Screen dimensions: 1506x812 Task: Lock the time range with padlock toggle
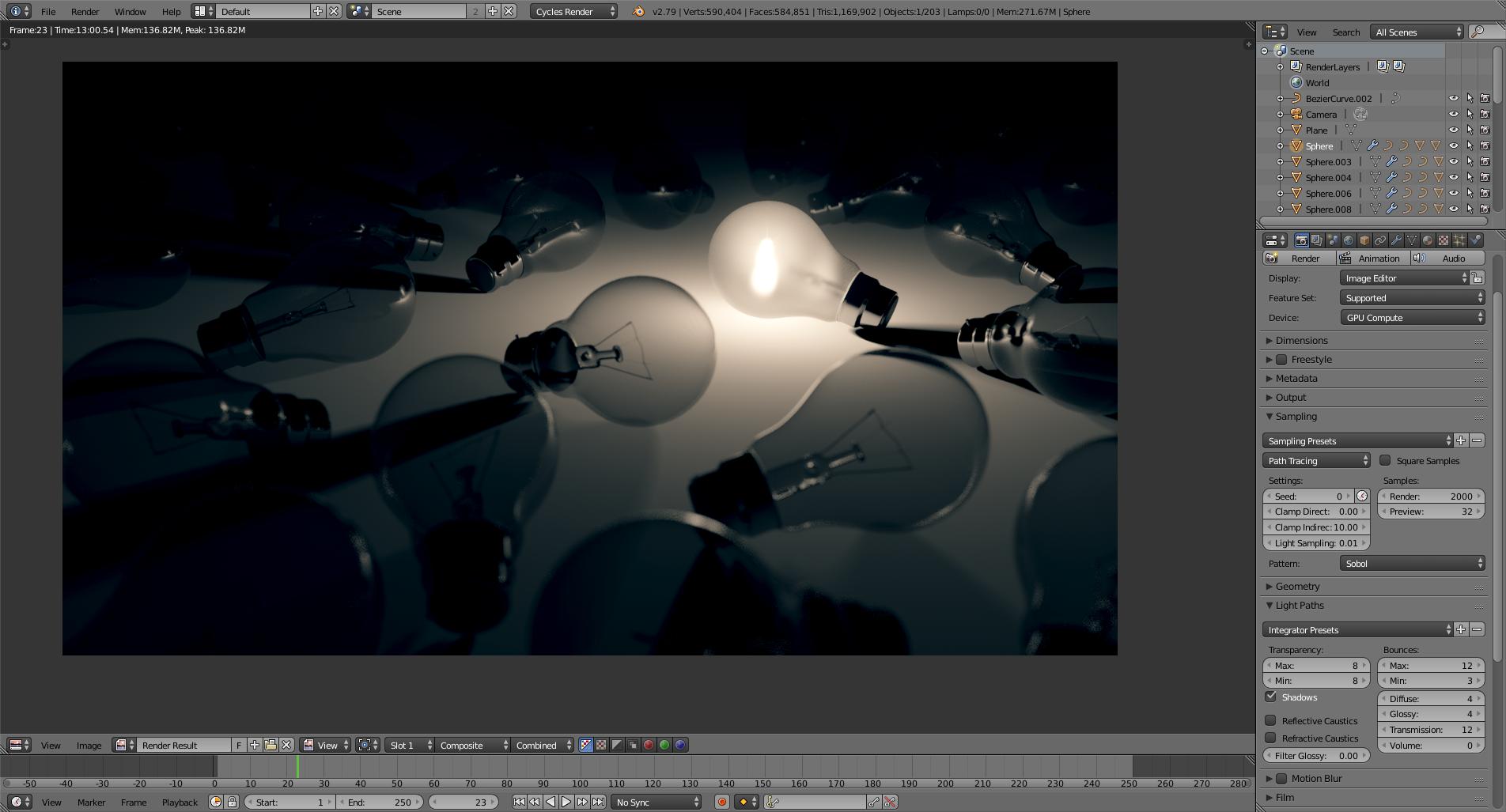click(x=232, y=802)
